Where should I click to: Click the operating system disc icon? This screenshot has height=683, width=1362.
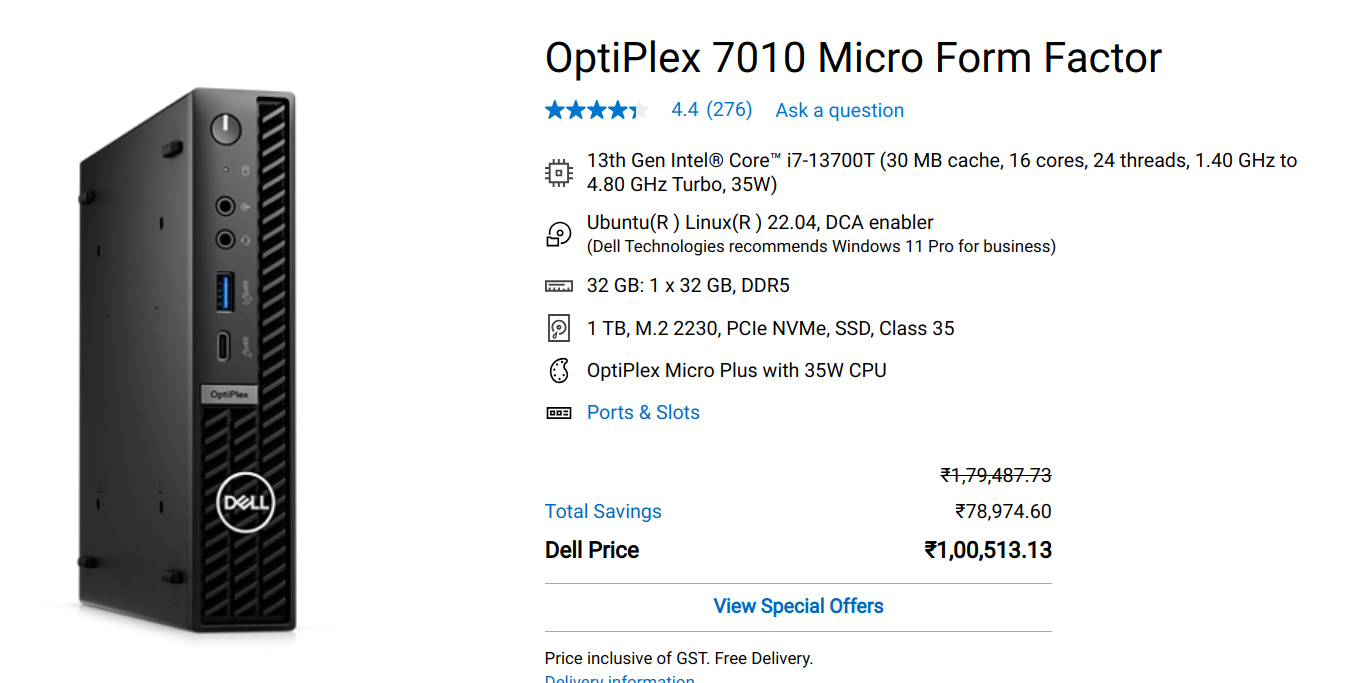558,234
